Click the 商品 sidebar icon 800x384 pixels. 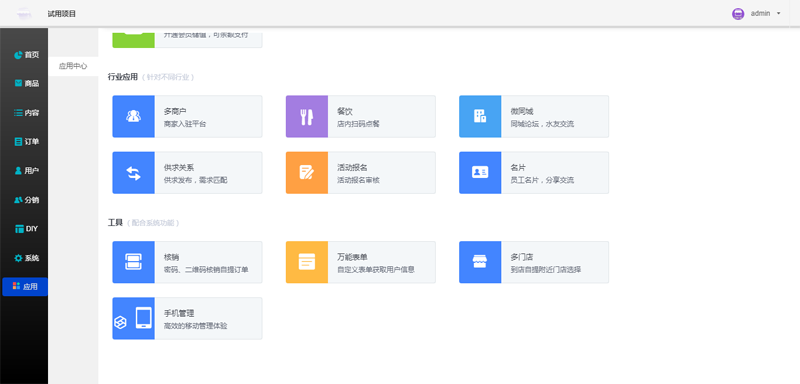18,83
